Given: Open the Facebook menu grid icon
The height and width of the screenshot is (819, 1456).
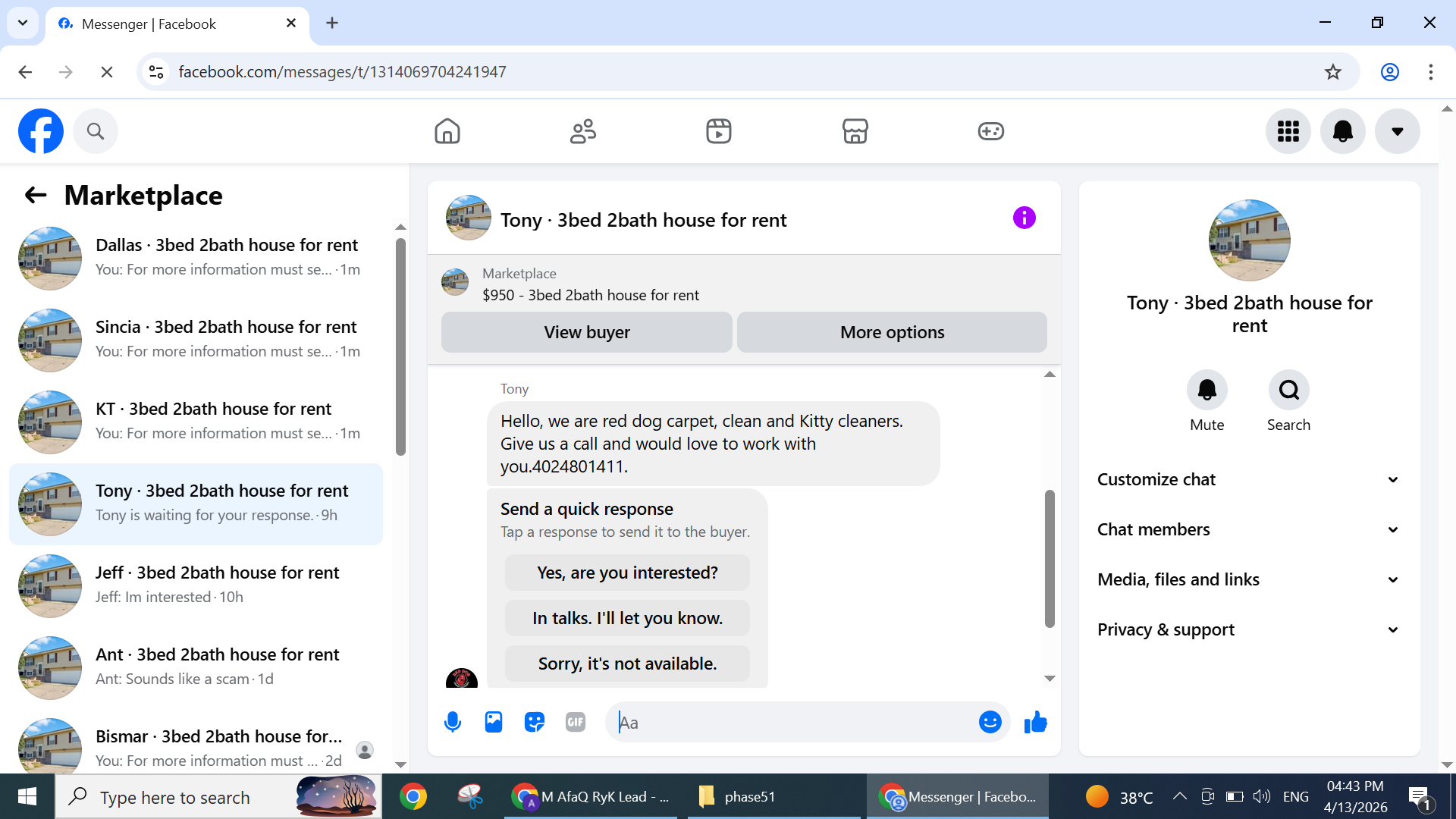Looking at the screenshot, I should 1288,131.
